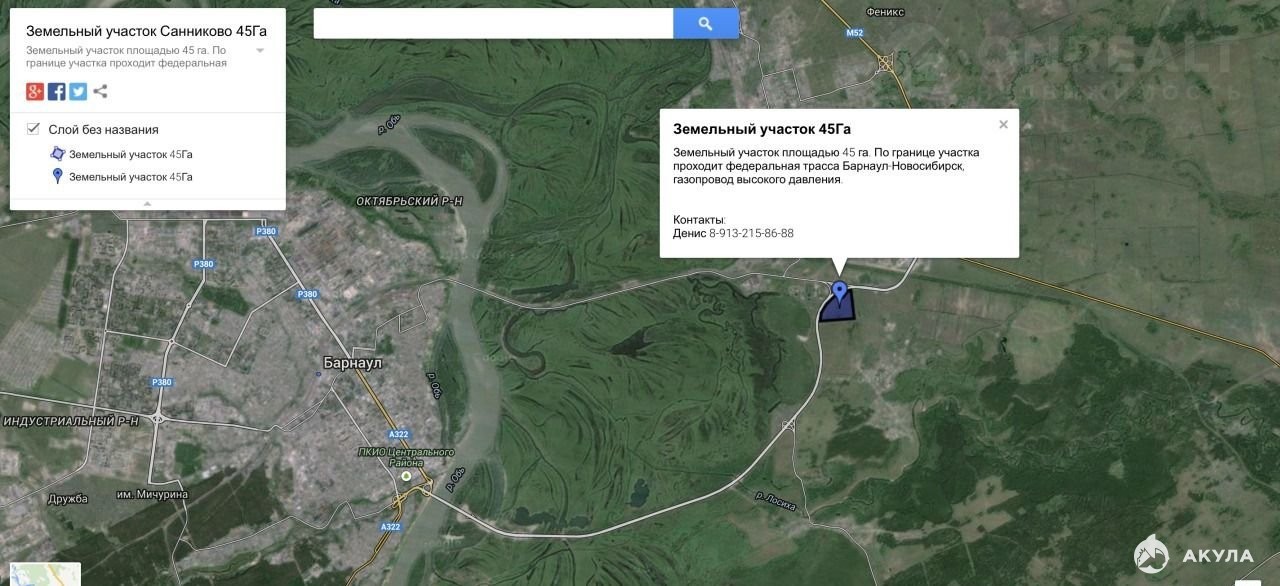The height and width of the screenshot is (586, 1280).
Task: Open the generic share icon
Action: [100, 92]
